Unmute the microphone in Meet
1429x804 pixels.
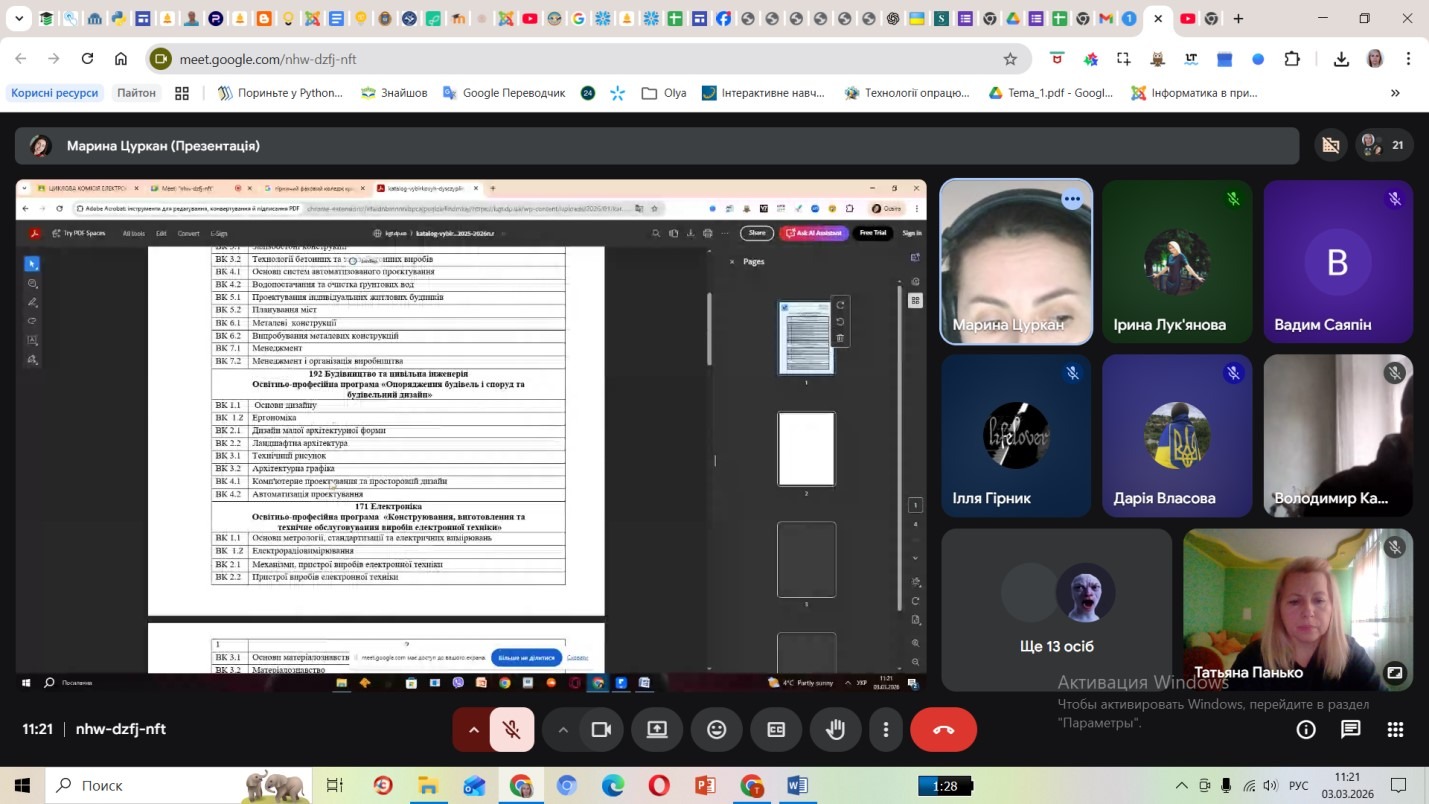pyautogui.click(x=512, y=730)
